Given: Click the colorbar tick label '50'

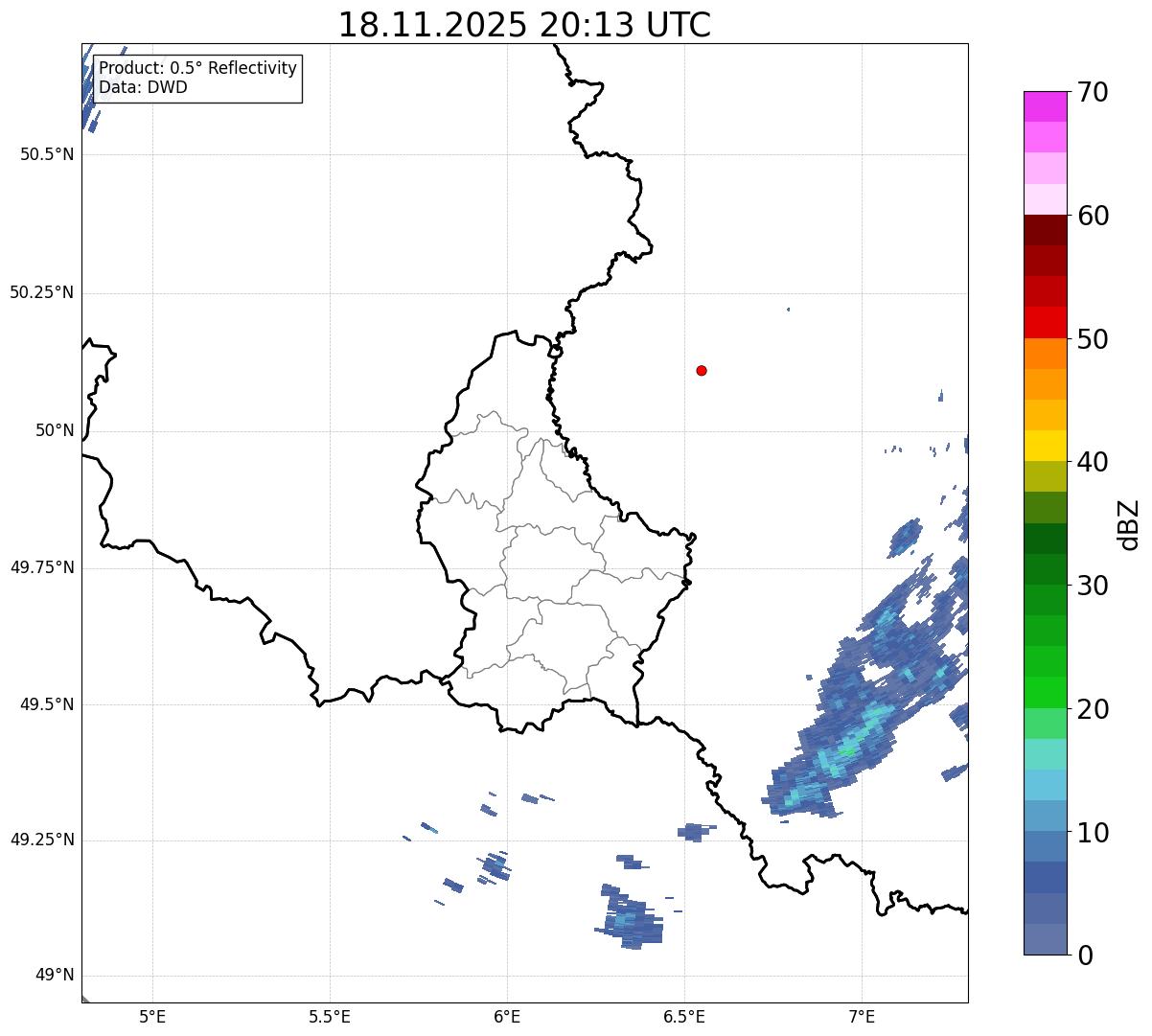Looking at the screenshot, I should tap(1093, 339).
